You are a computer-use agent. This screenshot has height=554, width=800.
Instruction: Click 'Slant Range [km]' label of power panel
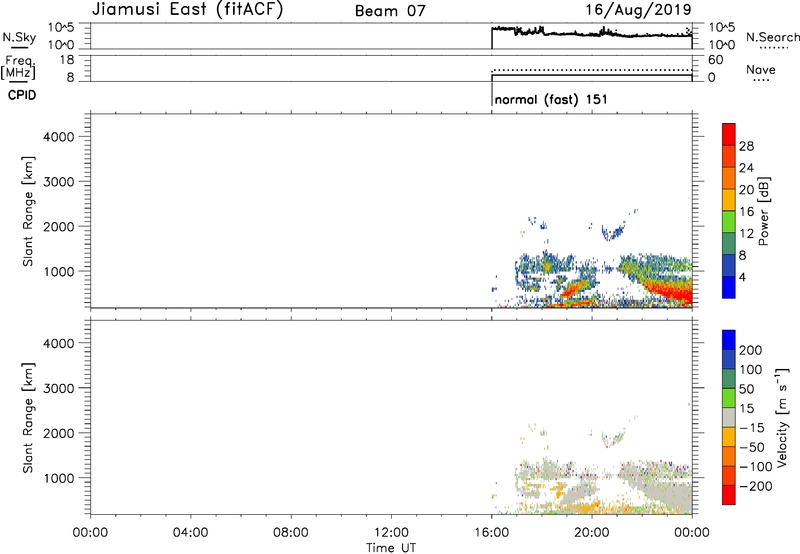click(28, 211)
